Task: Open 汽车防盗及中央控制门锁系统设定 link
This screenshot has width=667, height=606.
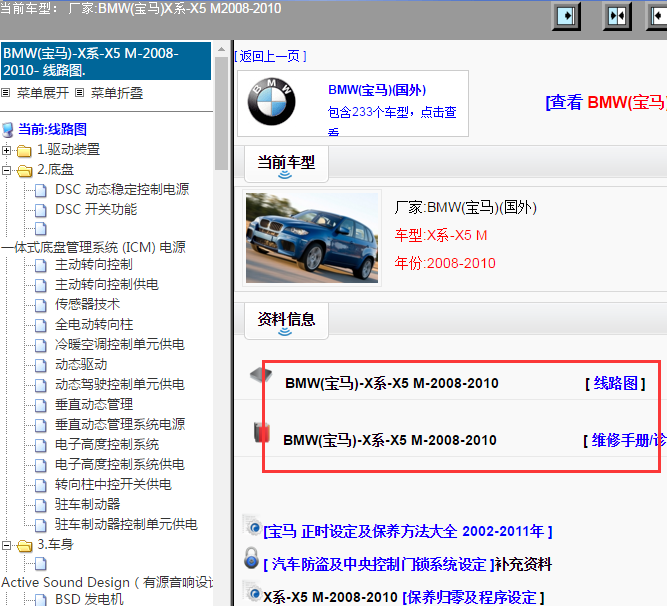Action: (x=379, y=565)
